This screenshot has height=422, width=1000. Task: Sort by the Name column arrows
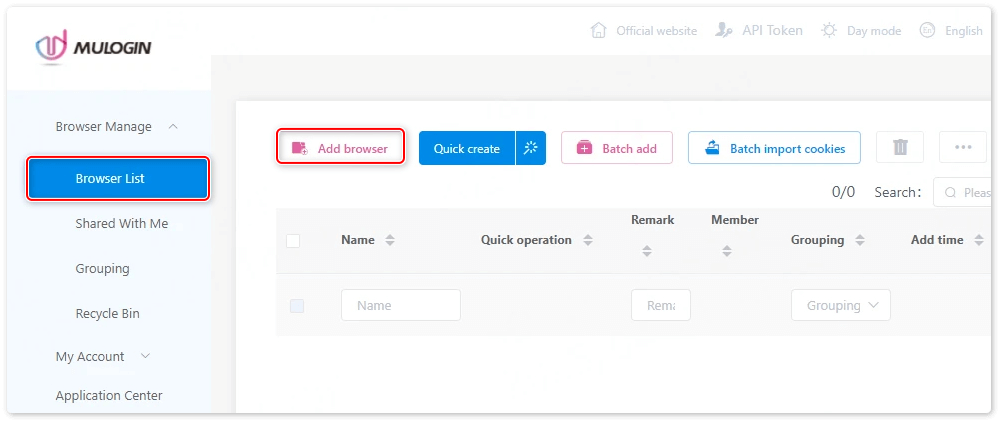pyautogui.click(x=390, y=240)
